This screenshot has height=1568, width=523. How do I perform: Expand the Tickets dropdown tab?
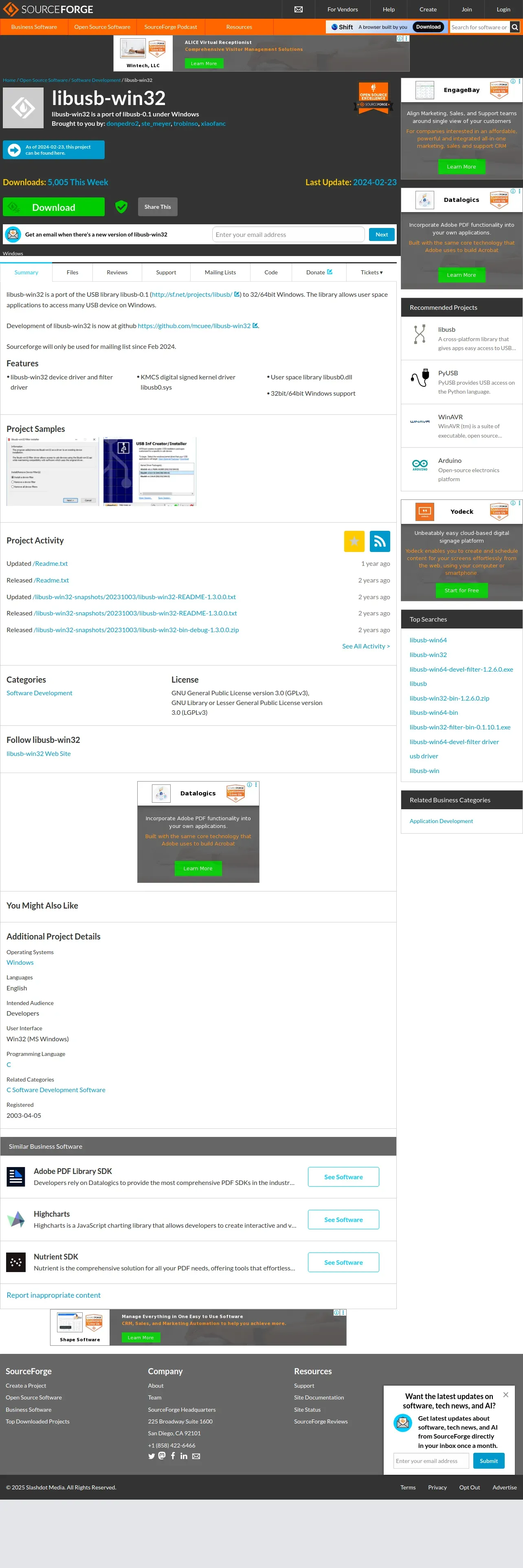(371, 273)
